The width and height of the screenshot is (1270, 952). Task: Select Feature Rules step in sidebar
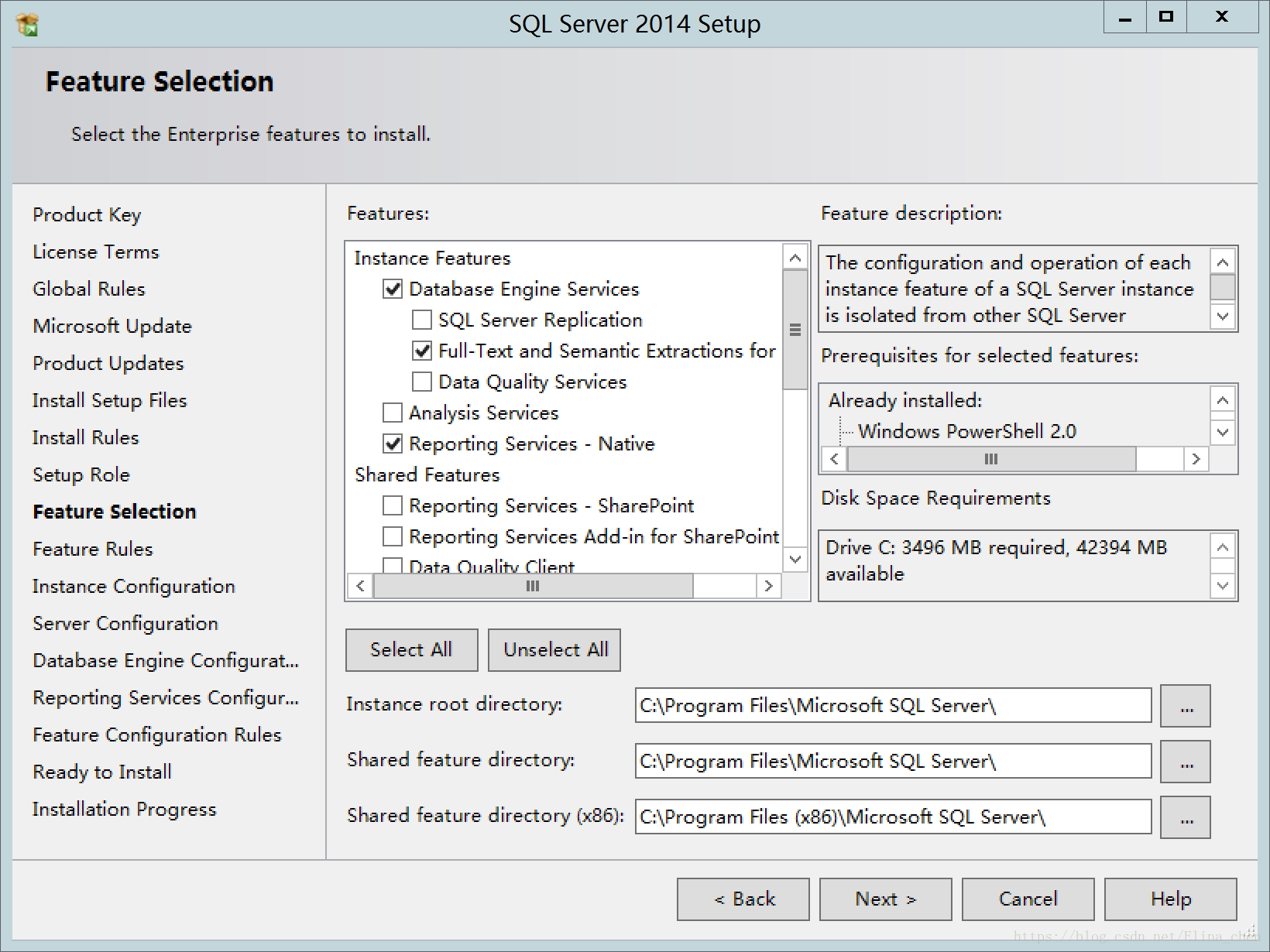(x=93, y=550)
